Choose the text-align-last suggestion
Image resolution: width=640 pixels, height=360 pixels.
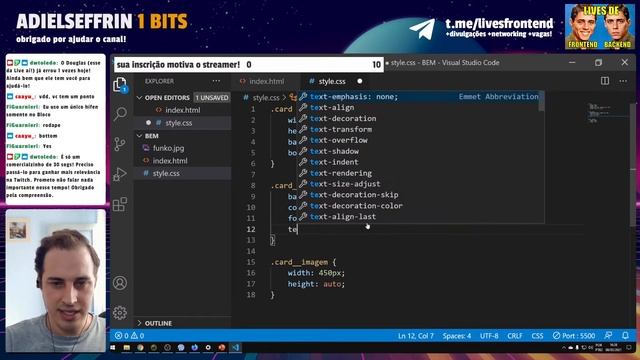click(x=418, y=217)
